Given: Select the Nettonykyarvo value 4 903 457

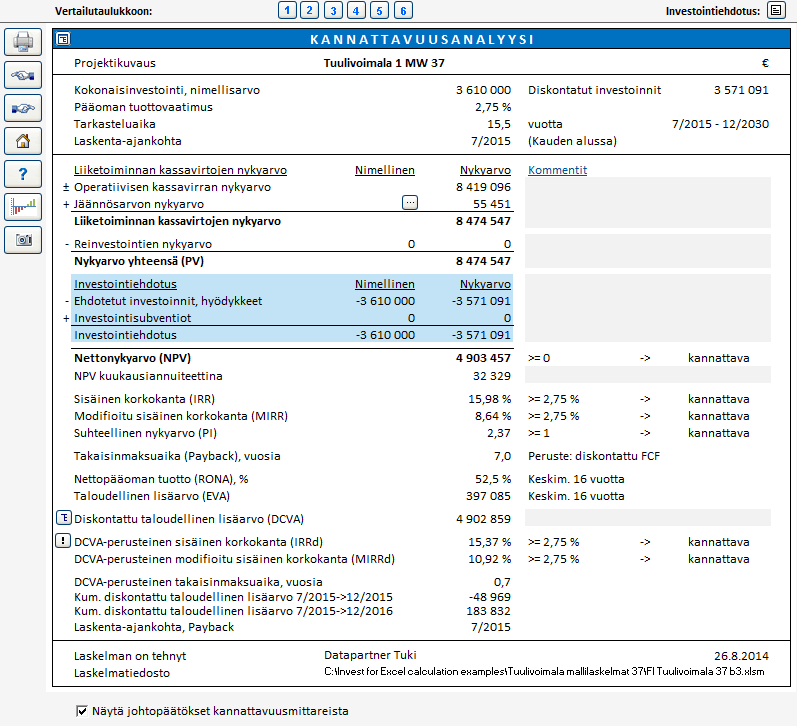Looking at the screenshot, I should coord(483,358).
